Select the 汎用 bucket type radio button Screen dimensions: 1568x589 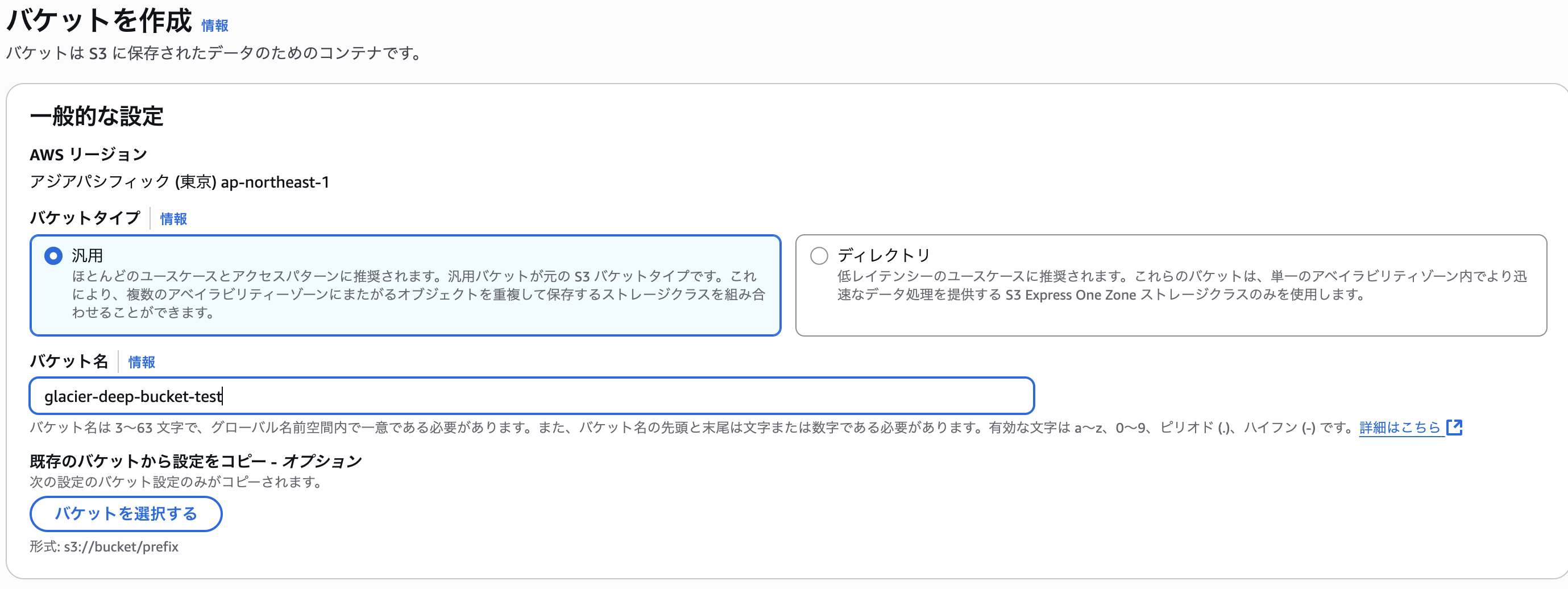coord(53,256)
